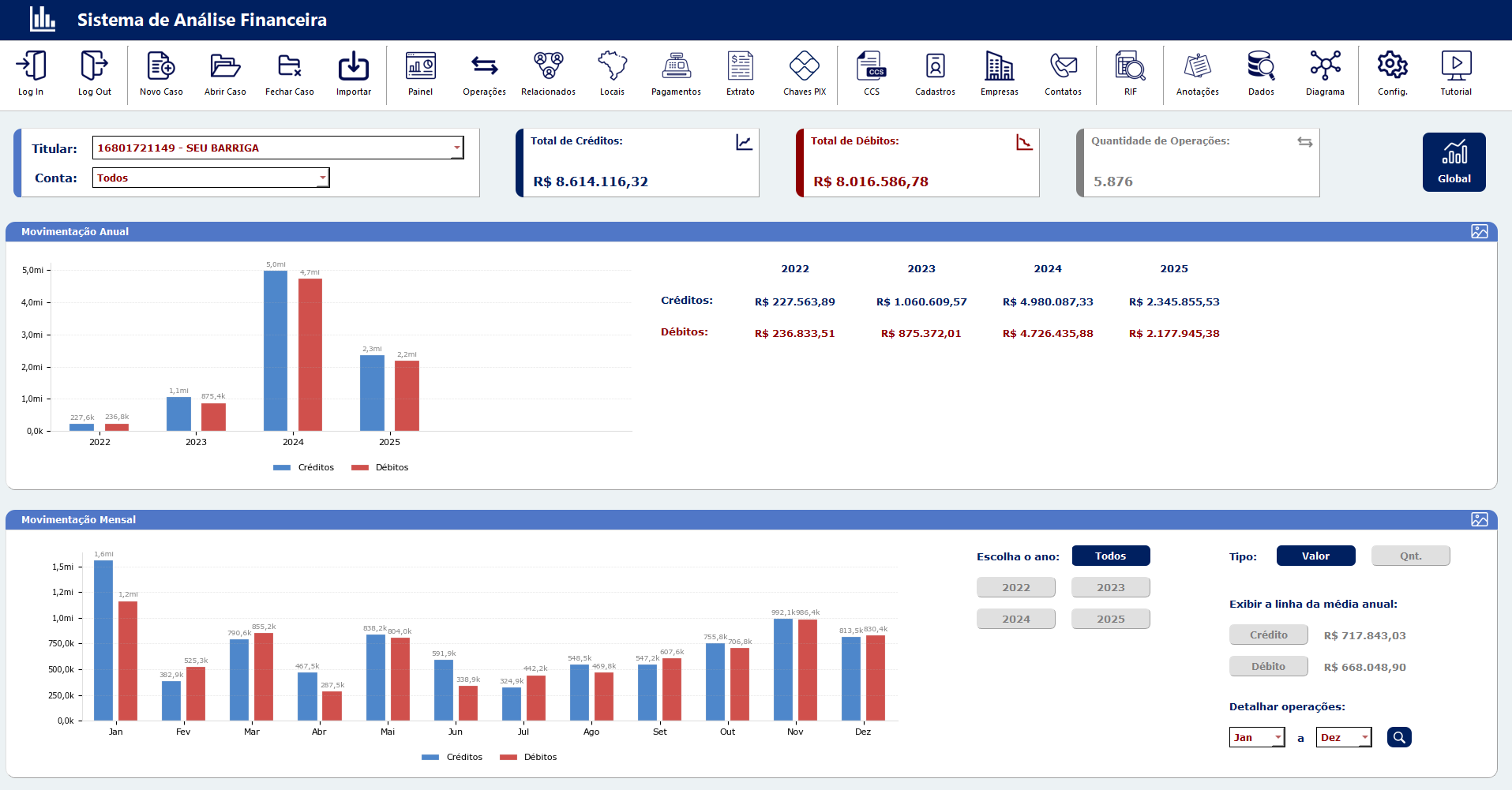Filter monthly chart by 2025
The width and height of the screenshot is (1512, 790).
(1111, 619)
